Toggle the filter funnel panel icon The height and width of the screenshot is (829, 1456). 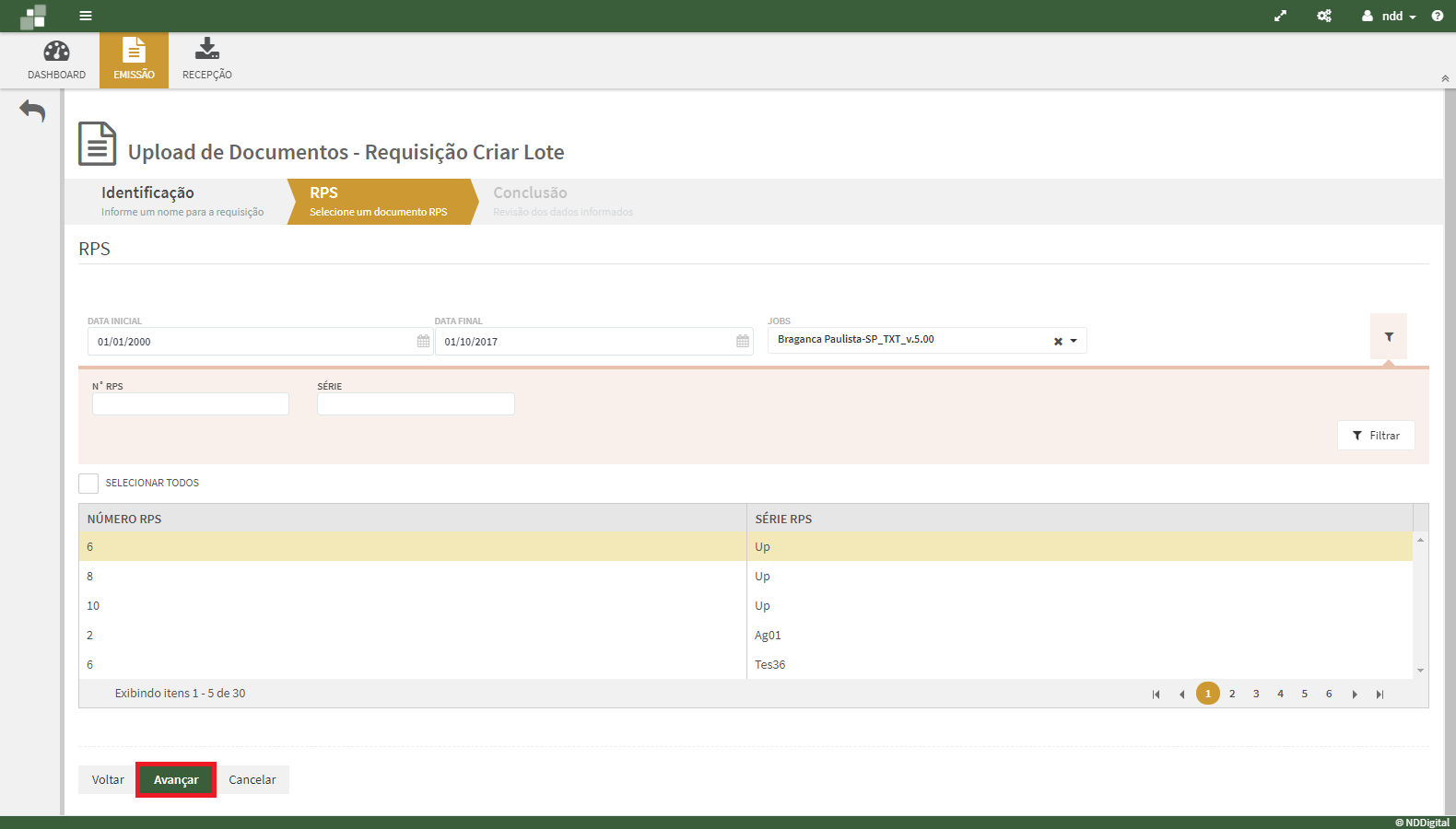point(1388,337)
